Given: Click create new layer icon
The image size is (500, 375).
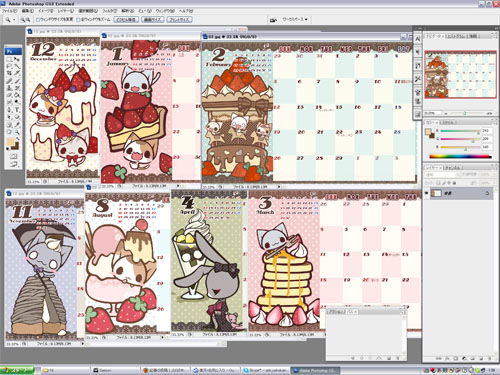Looking at the screenshot, I should [x=481, y=358].
